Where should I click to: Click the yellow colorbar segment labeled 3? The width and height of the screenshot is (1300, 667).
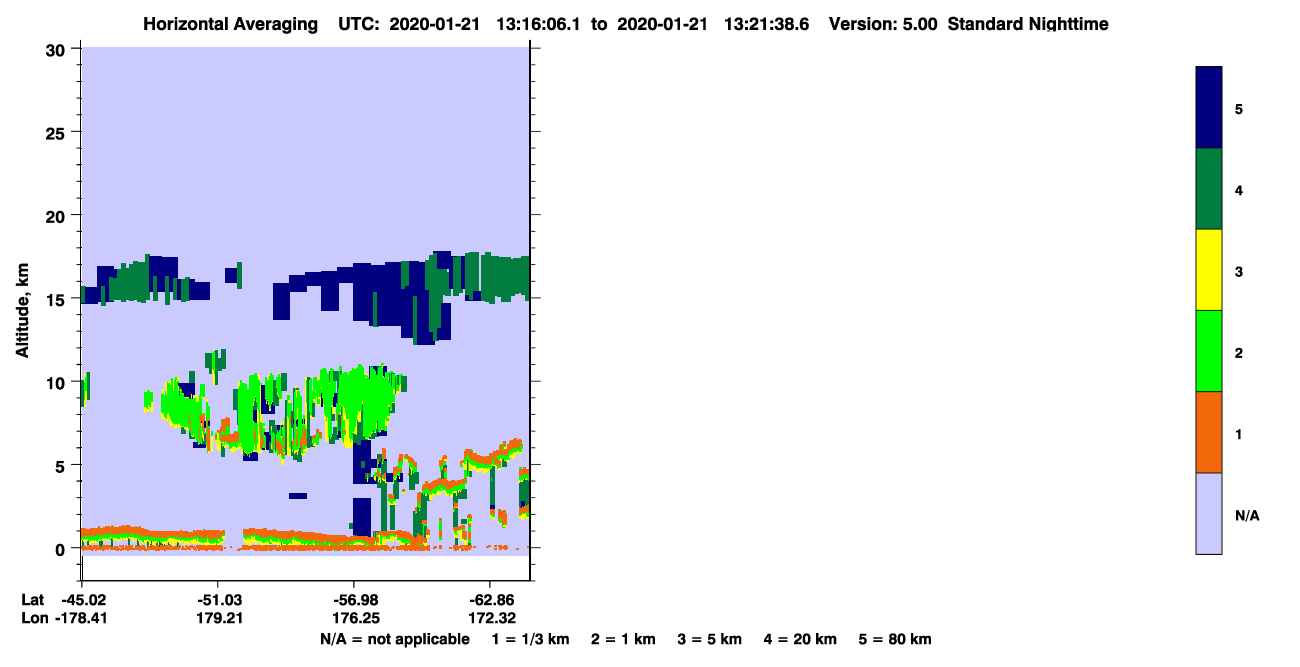[1209, 270]
